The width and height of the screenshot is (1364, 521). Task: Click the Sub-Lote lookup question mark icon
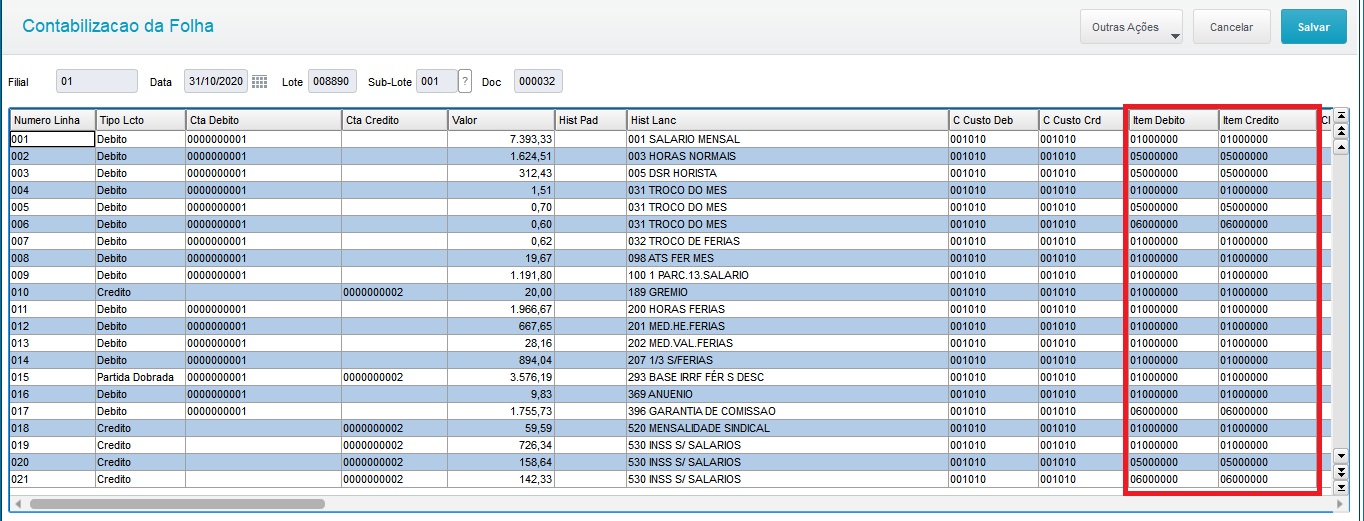pos(464,82)
